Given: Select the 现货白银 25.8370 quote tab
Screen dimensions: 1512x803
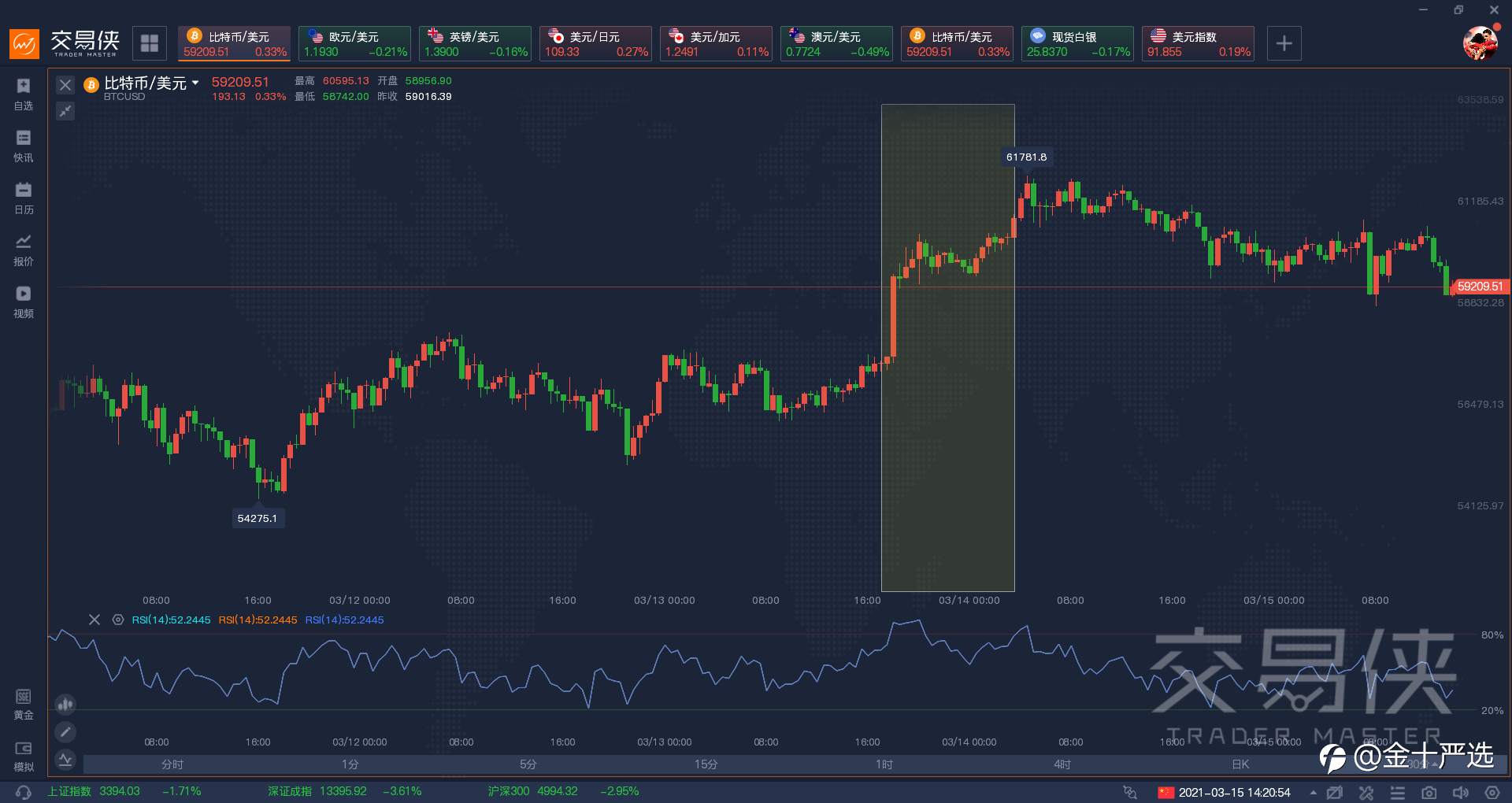Looking at the screenshot, I should coord(1077,43).
